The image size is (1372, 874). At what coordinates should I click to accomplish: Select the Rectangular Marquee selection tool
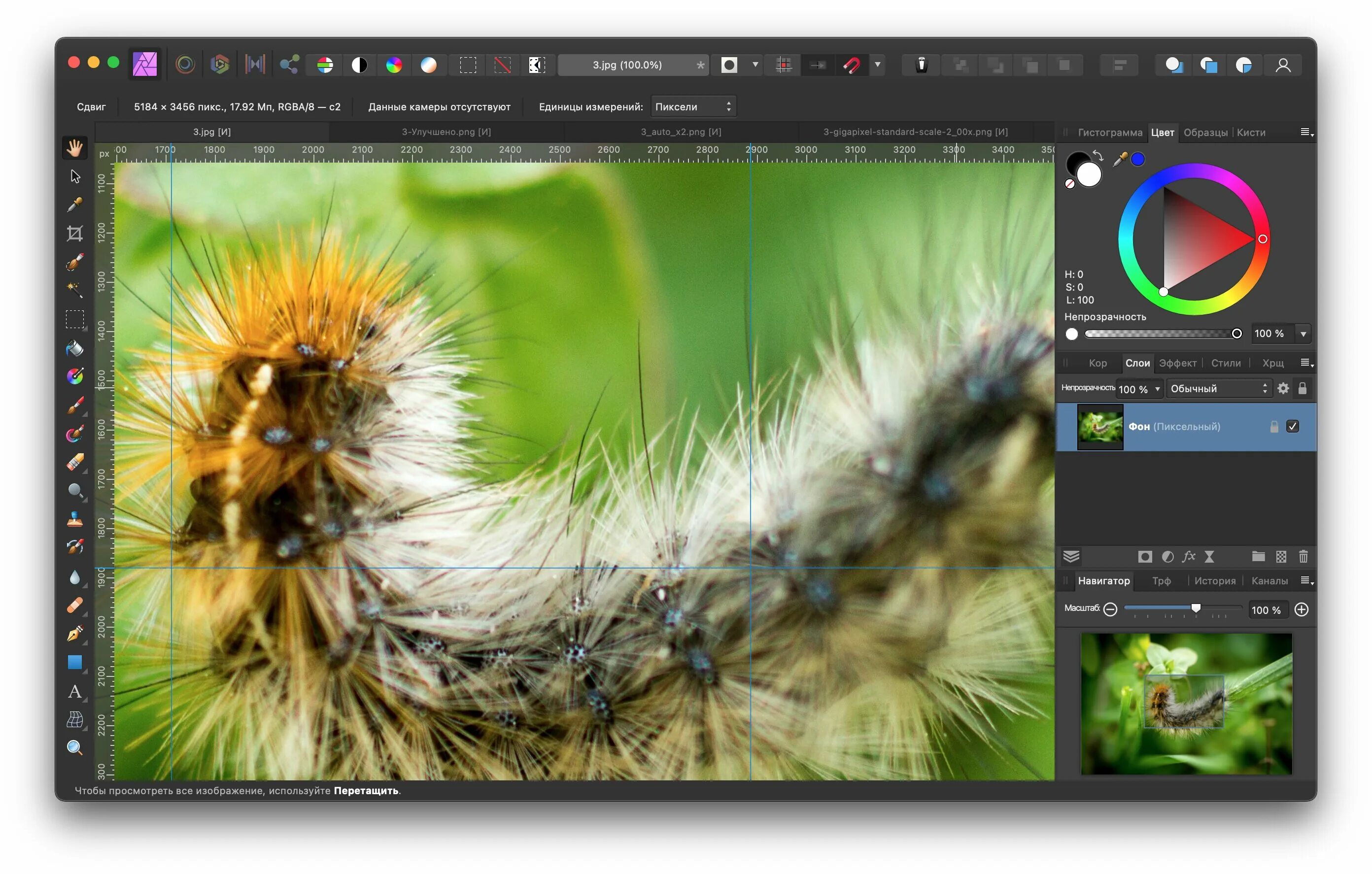coord(74,319)
